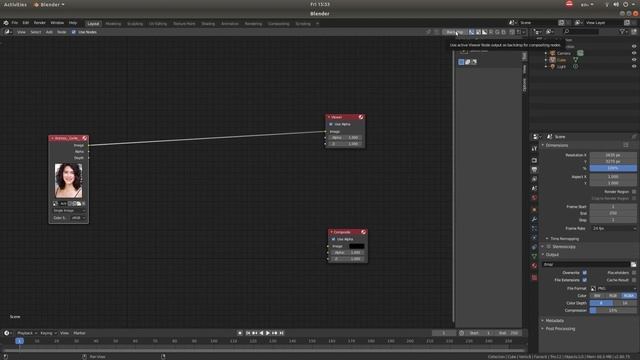Click the Composite node Image color swatch
Viewport: 640px width, 360px height.
point(356,246)
